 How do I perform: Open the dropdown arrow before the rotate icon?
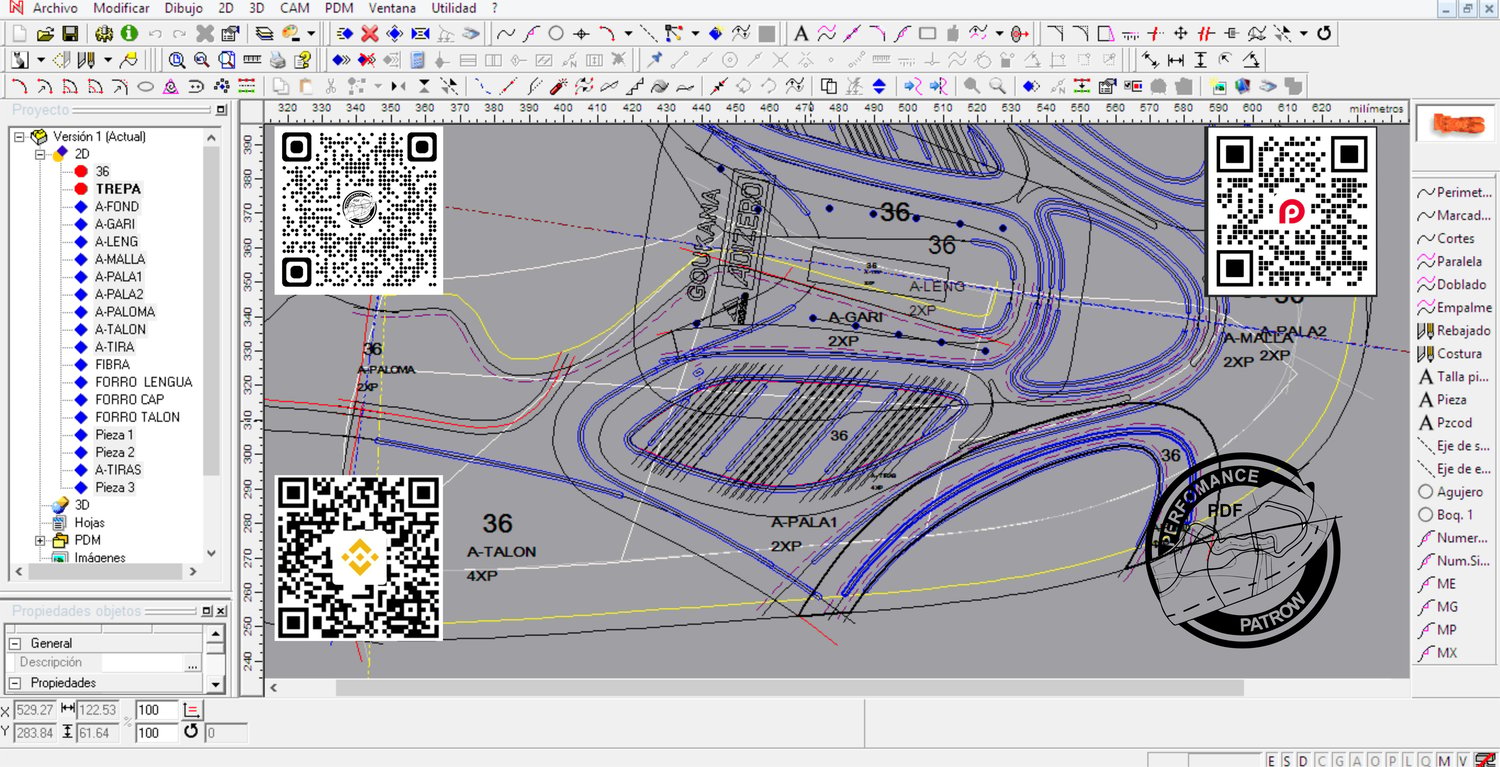click(1304, 34)
